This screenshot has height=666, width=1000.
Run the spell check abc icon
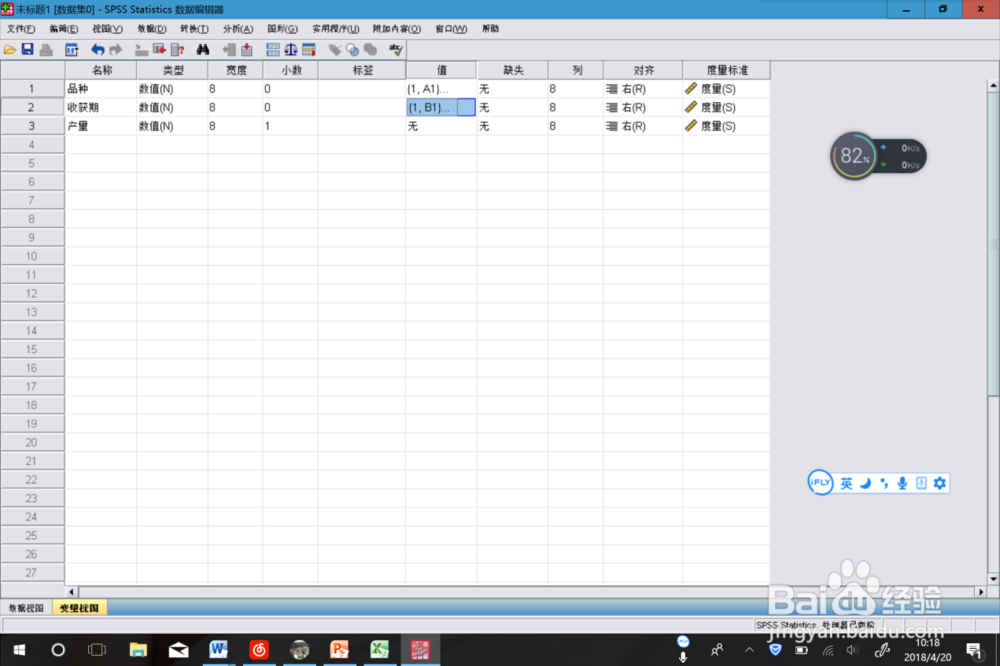(396, 50)
